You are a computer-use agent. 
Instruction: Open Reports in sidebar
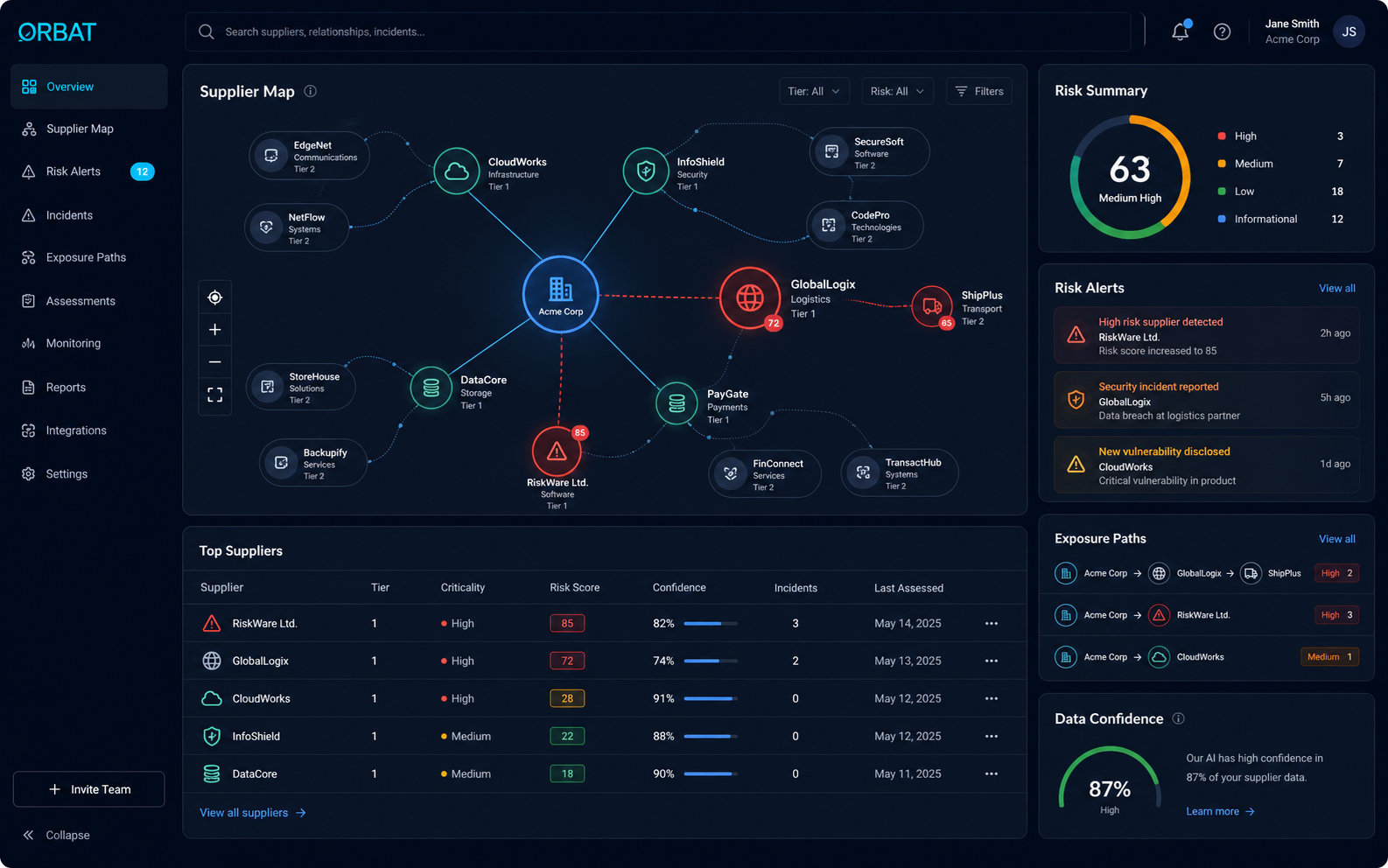(x=89, y=388)
